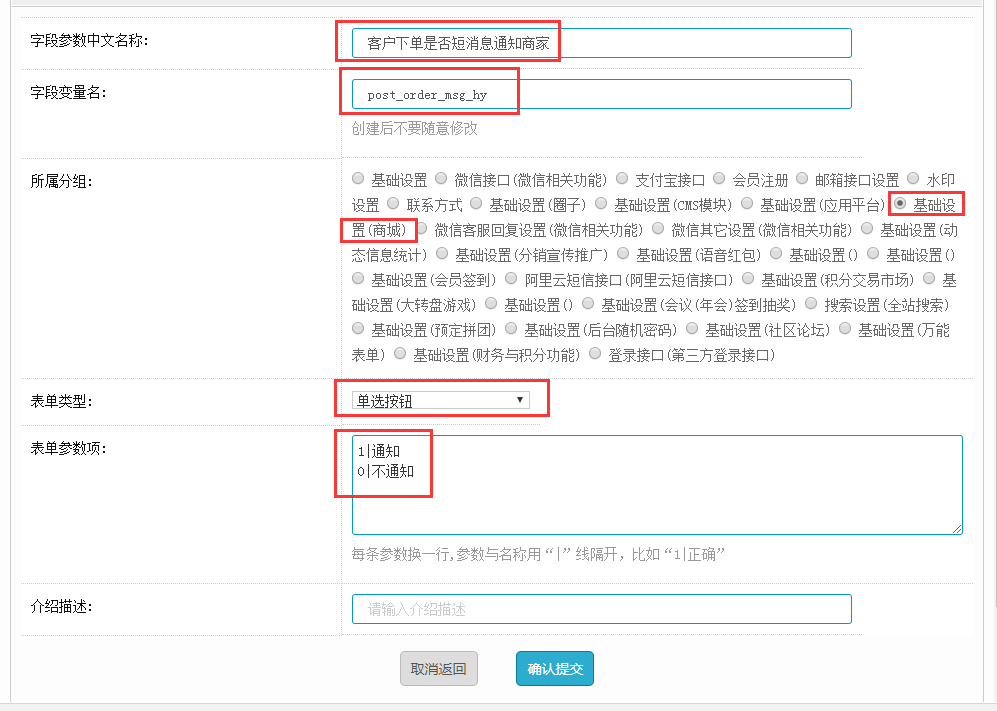Select the 阿里云短信接口 radio option
Image resolution: width=997 pixels, height=711 pixels.
click(511, 279)
